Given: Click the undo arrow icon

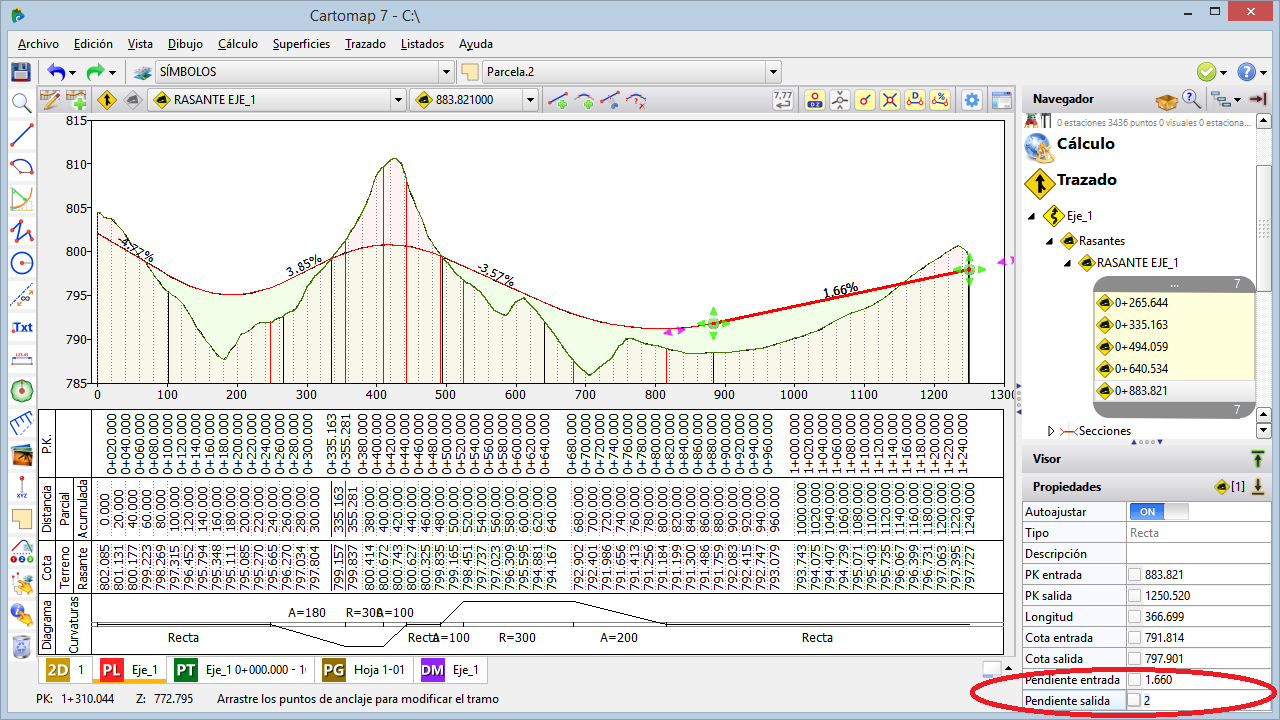Looking at the screenshot, I should coord(56,72).
